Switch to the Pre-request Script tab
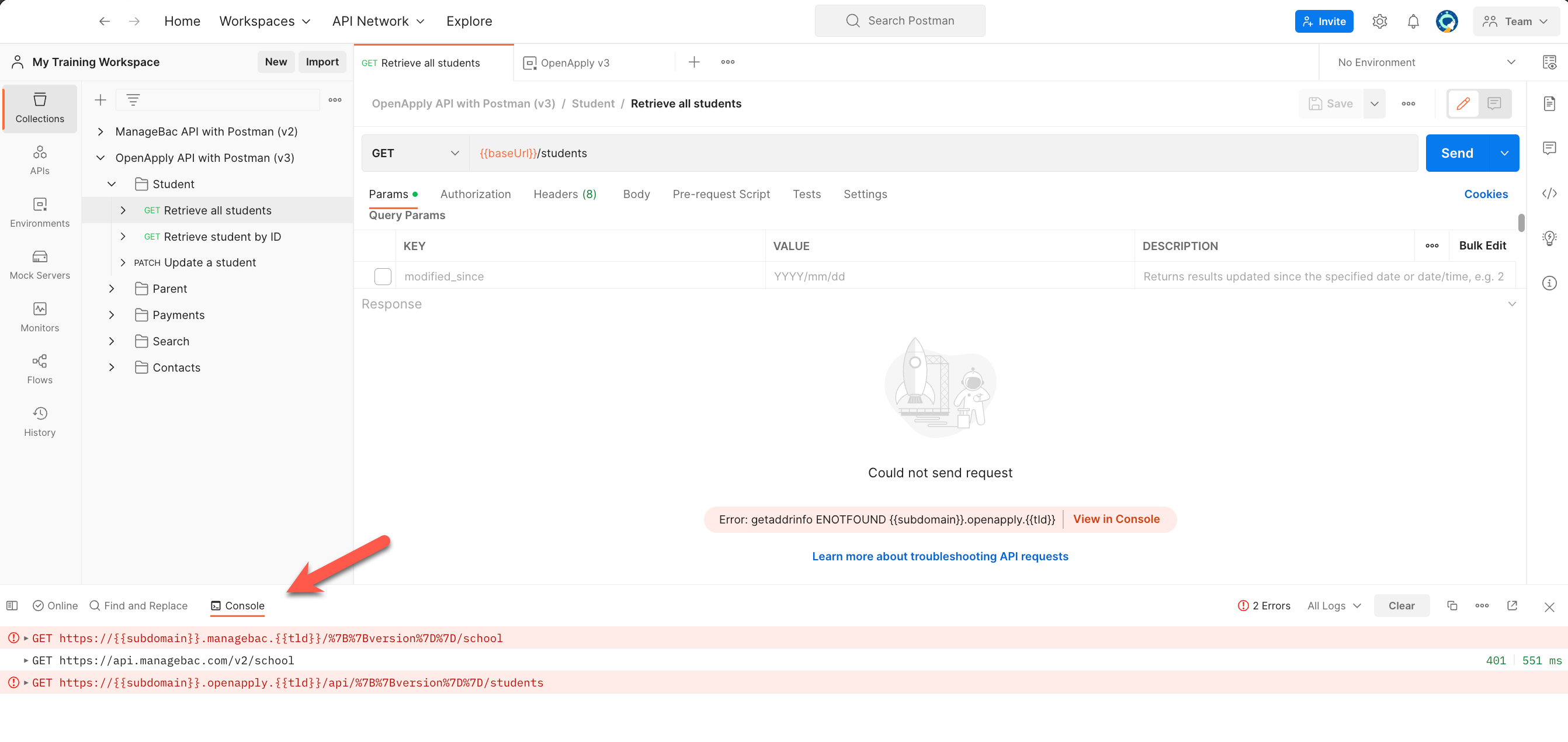The image size is (1568, 742). point(721,194)
